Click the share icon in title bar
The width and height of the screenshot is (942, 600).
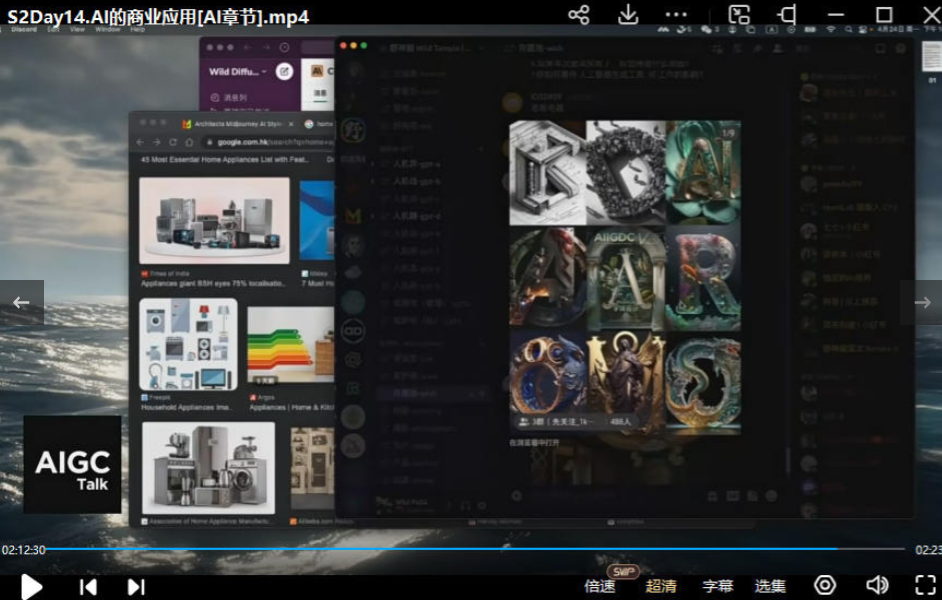(578, 15)
